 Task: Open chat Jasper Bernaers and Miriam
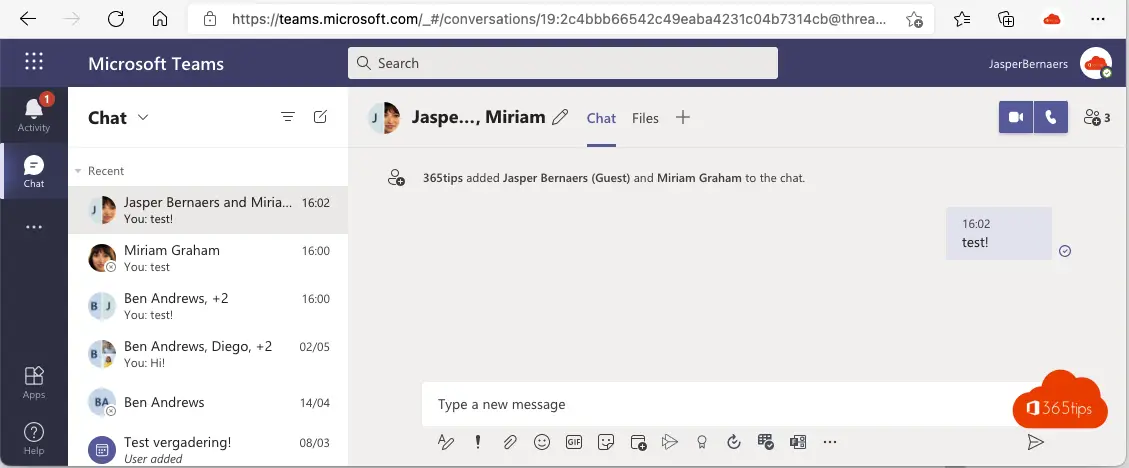point(208,210)
